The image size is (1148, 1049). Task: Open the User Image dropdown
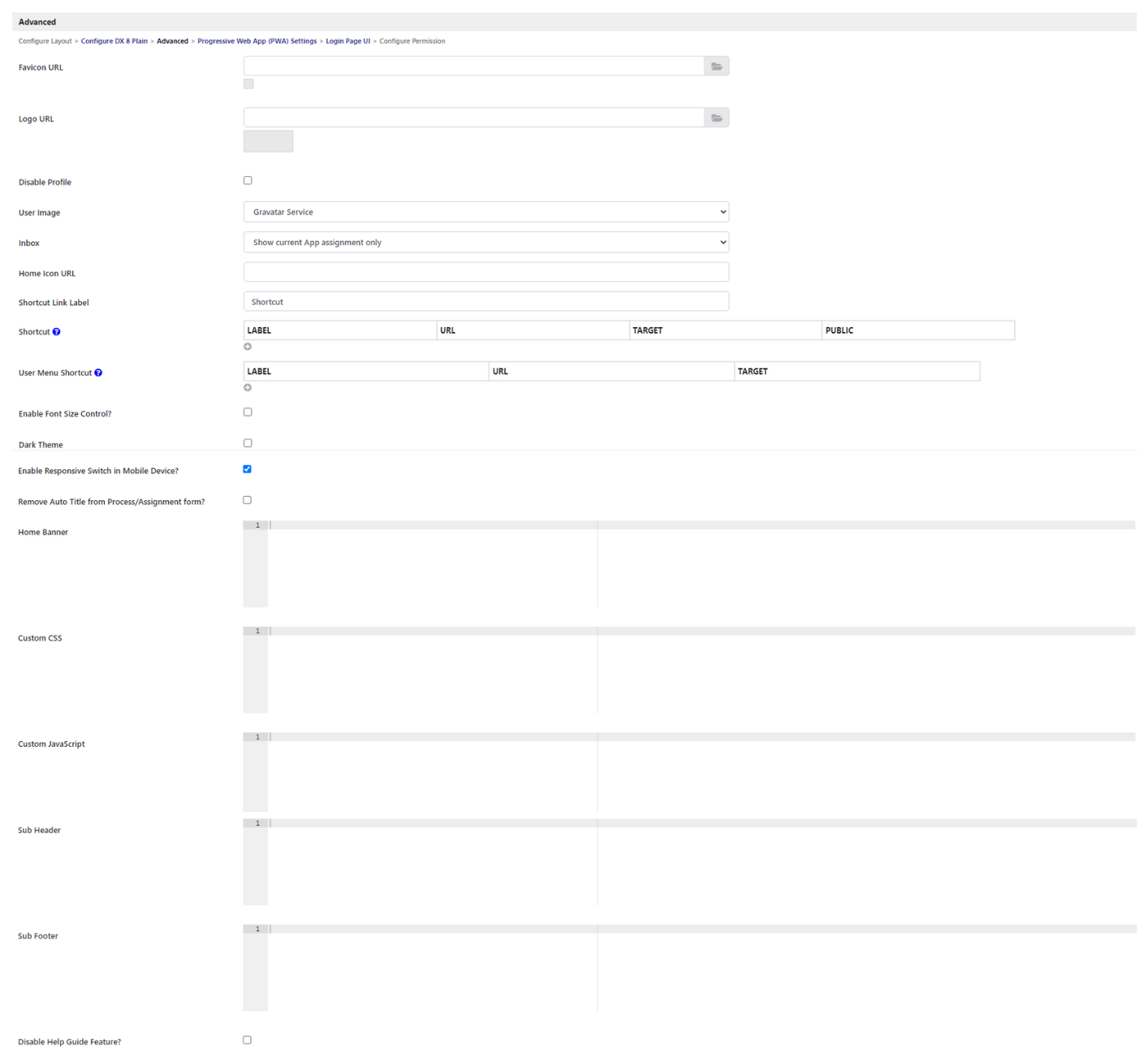486,212
